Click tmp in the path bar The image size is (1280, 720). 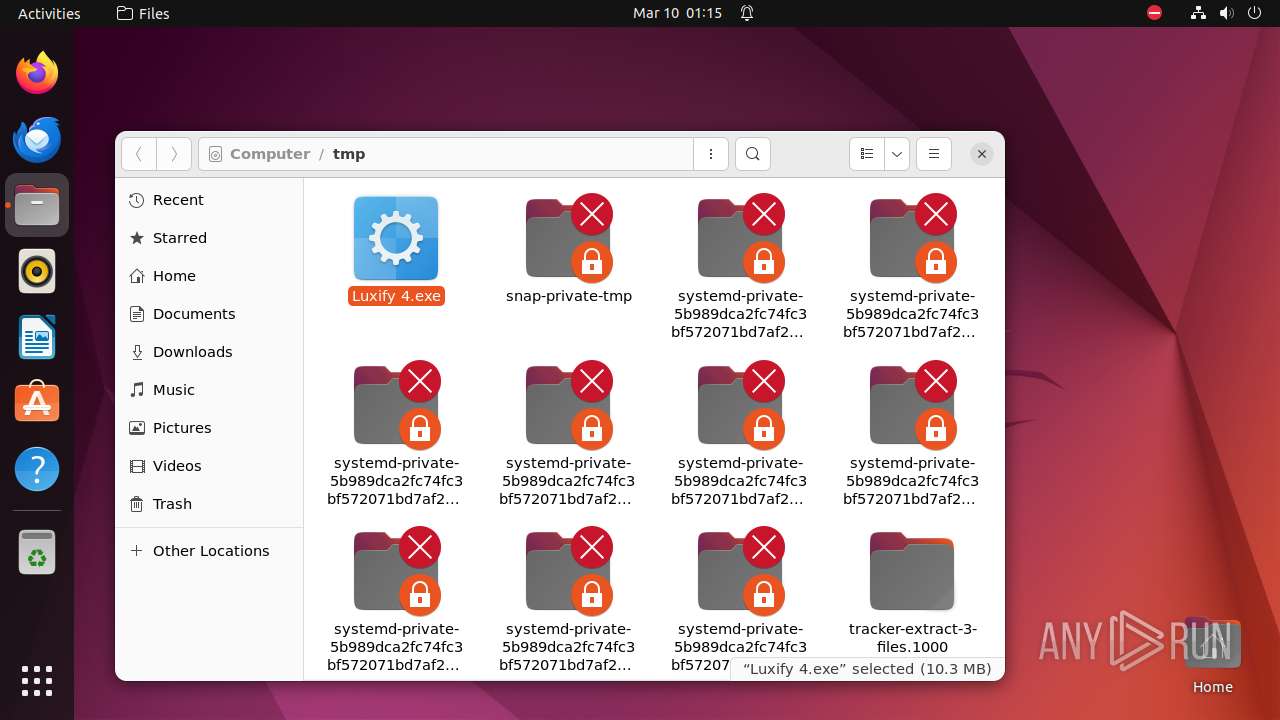coord(349,154)
